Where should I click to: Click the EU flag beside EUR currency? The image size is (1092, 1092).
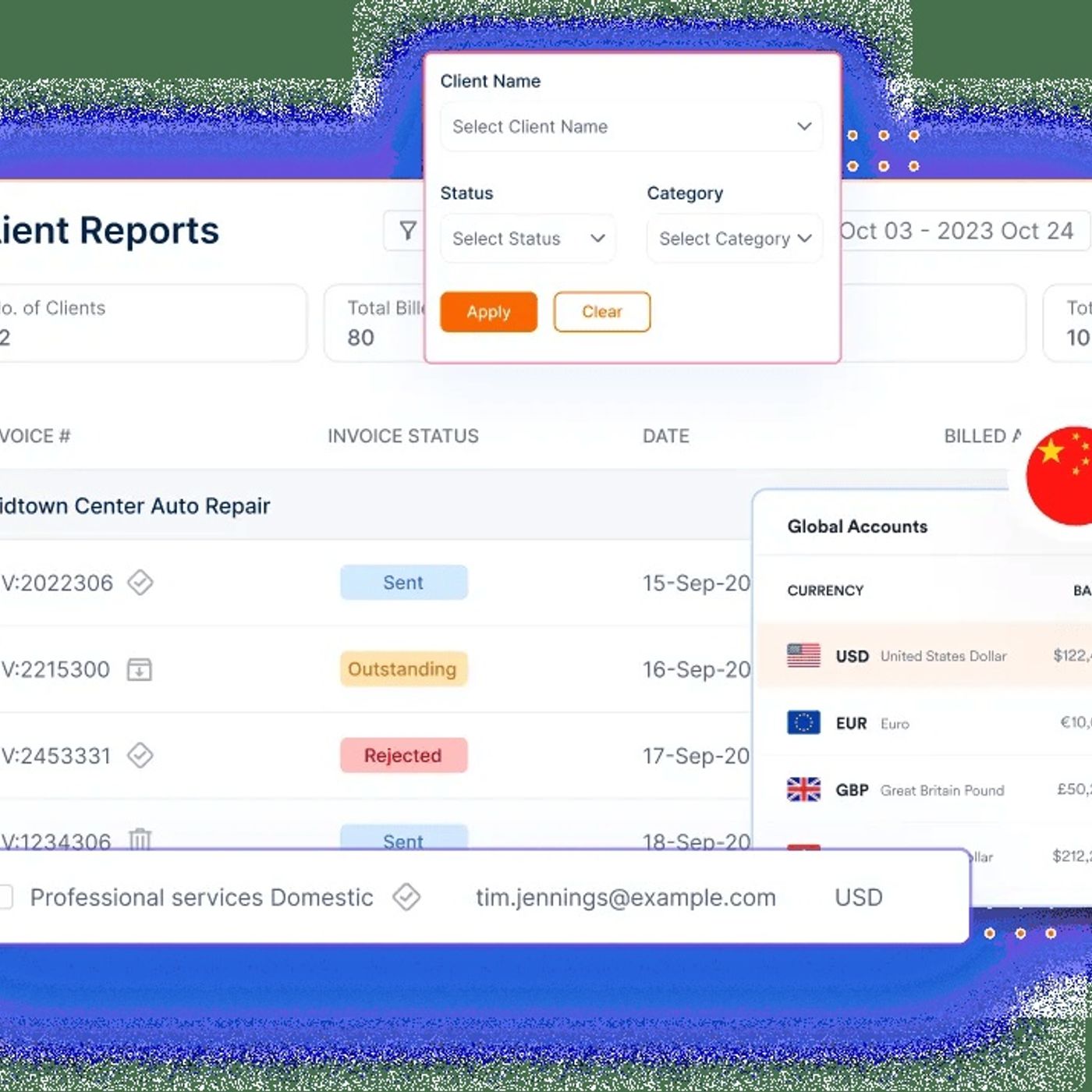805,723
